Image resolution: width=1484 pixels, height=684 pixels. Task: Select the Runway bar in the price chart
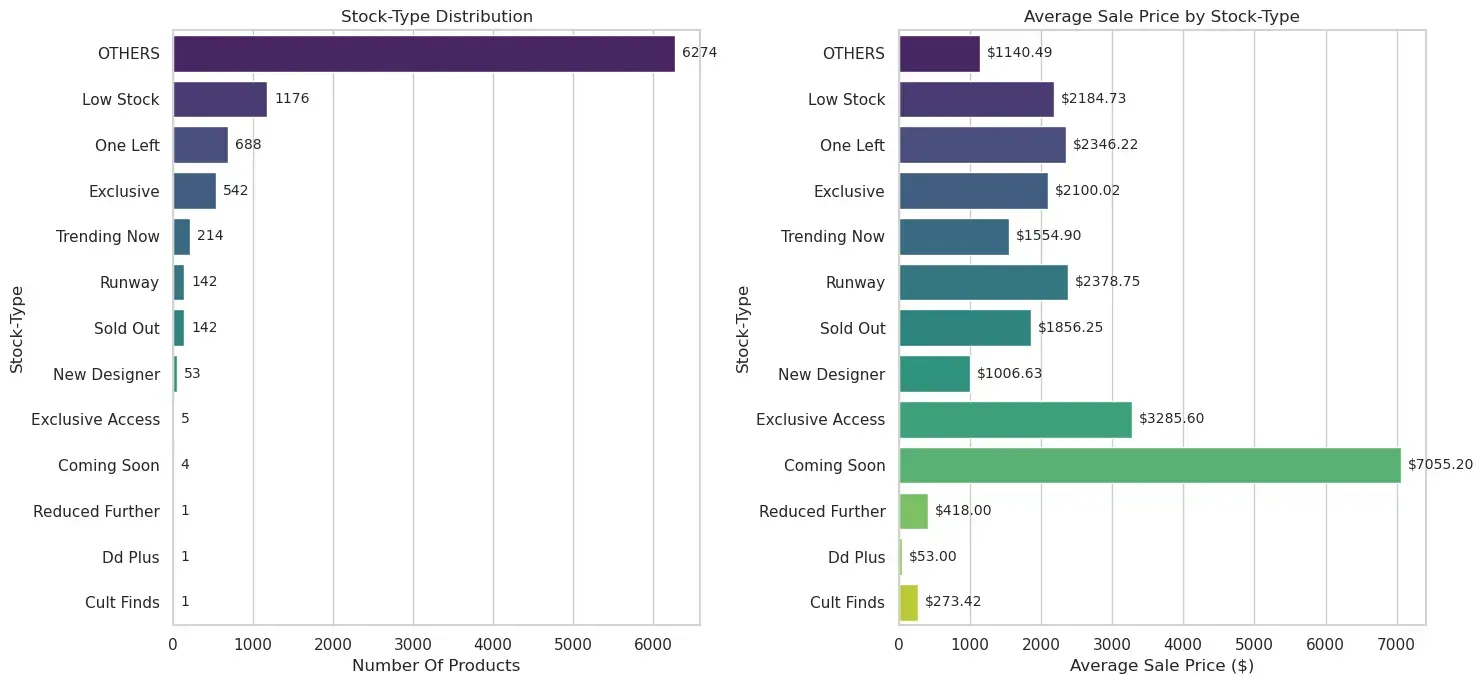pyautogui.click(x=984, y=282)
